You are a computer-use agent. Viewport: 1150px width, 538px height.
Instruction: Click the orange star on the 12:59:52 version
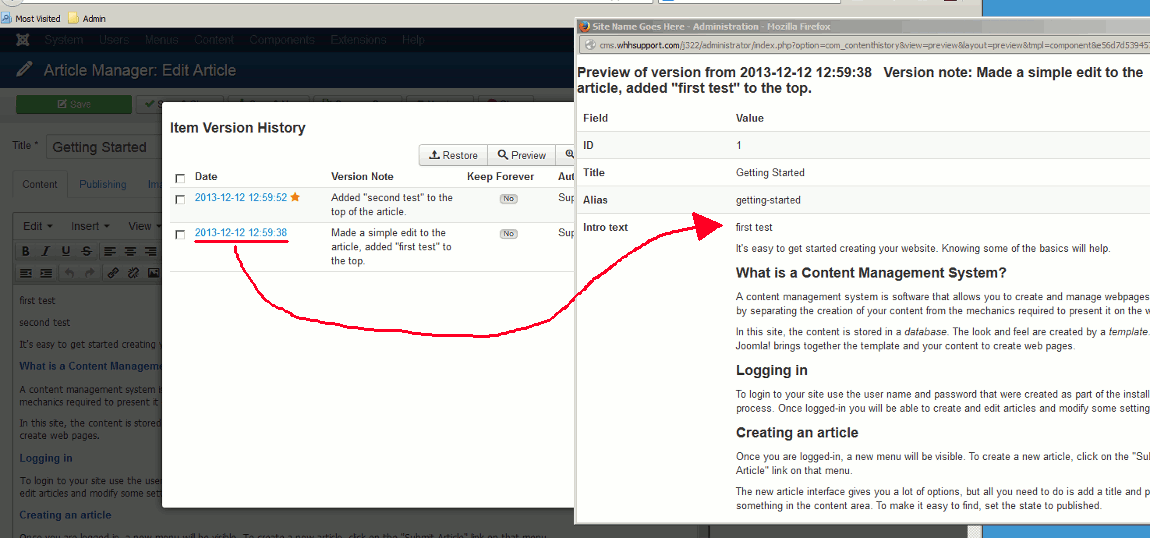[x=295, y=197]
